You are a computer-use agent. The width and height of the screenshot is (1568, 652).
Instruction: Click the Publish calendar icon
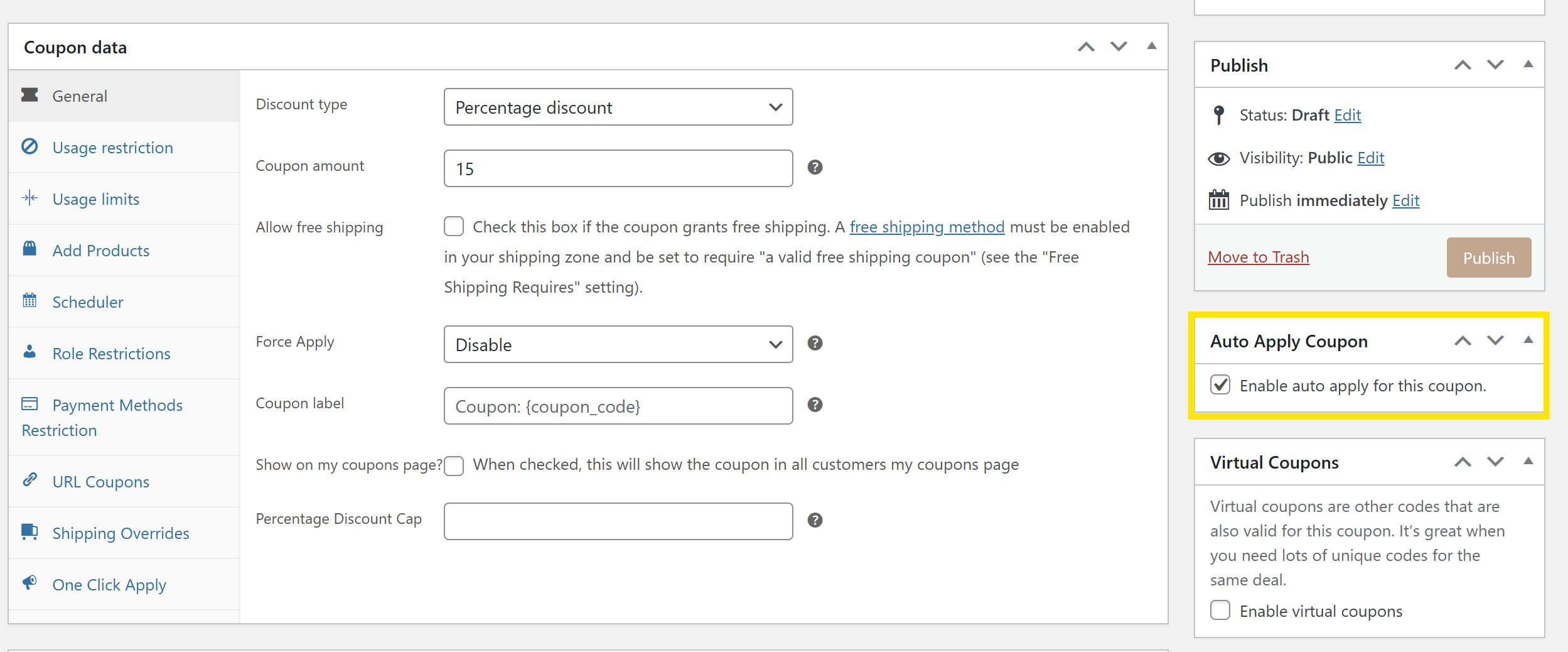pos(1219,200)
